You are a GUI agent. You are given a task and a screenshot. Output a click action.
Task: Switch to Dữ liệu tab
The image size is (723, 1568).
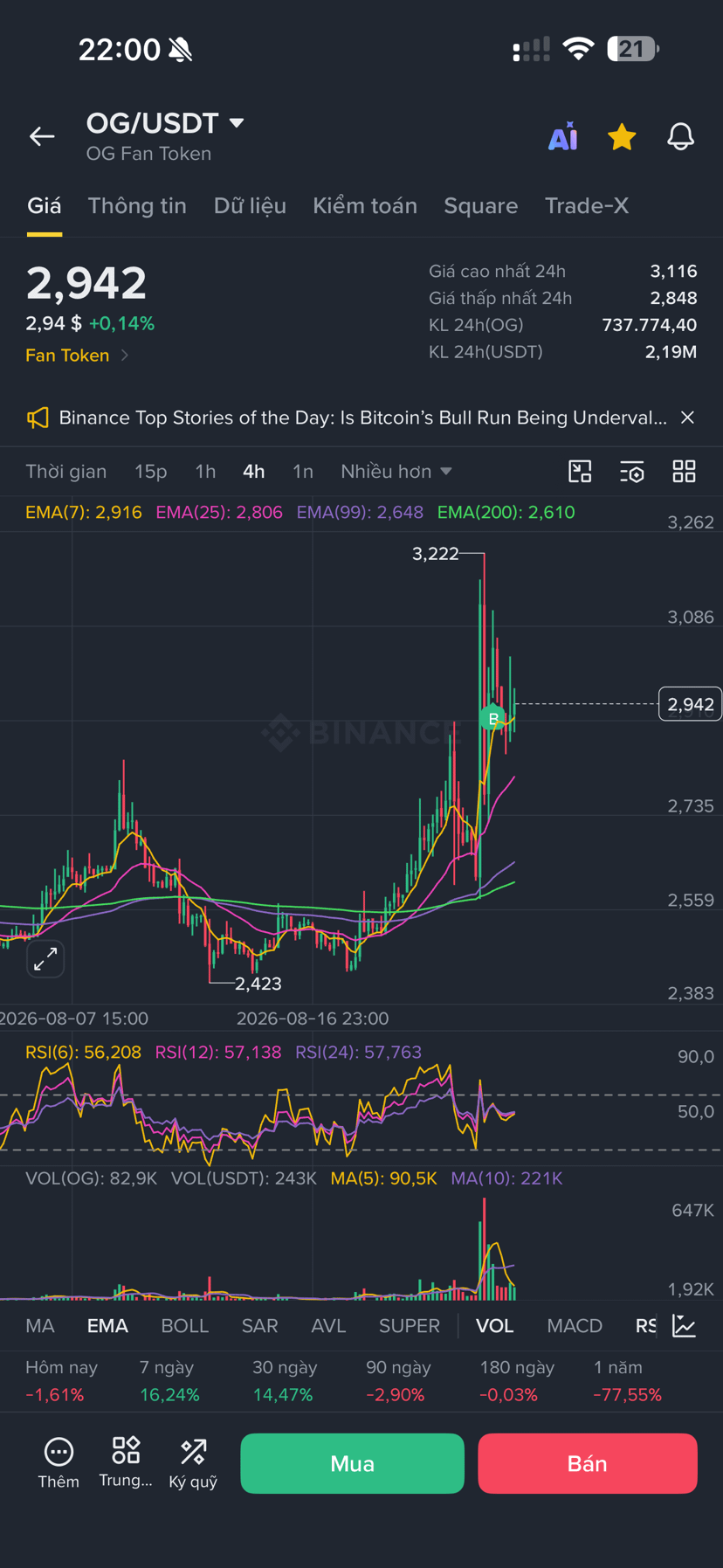(x=250, y=205)
